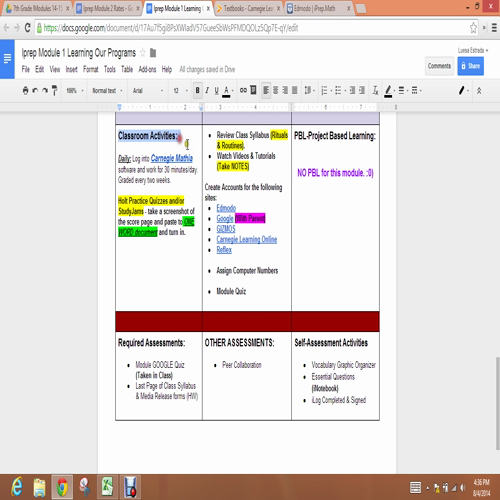Insert a link with chain icon
500x500 pixels.
[x=243, y=90]
